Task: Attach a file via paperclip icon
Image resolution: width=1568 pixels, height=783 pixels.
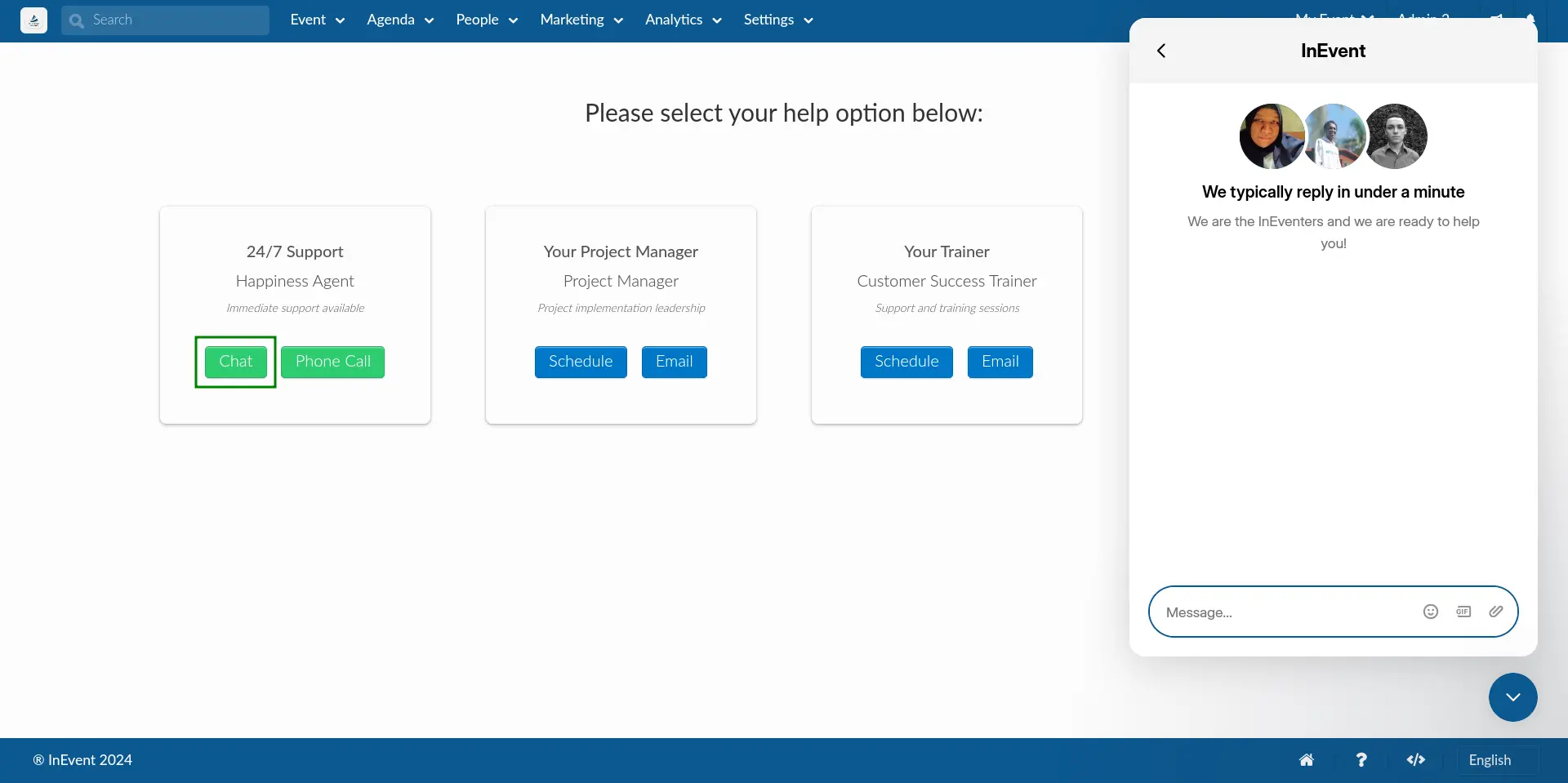Action: point(1496,612)
